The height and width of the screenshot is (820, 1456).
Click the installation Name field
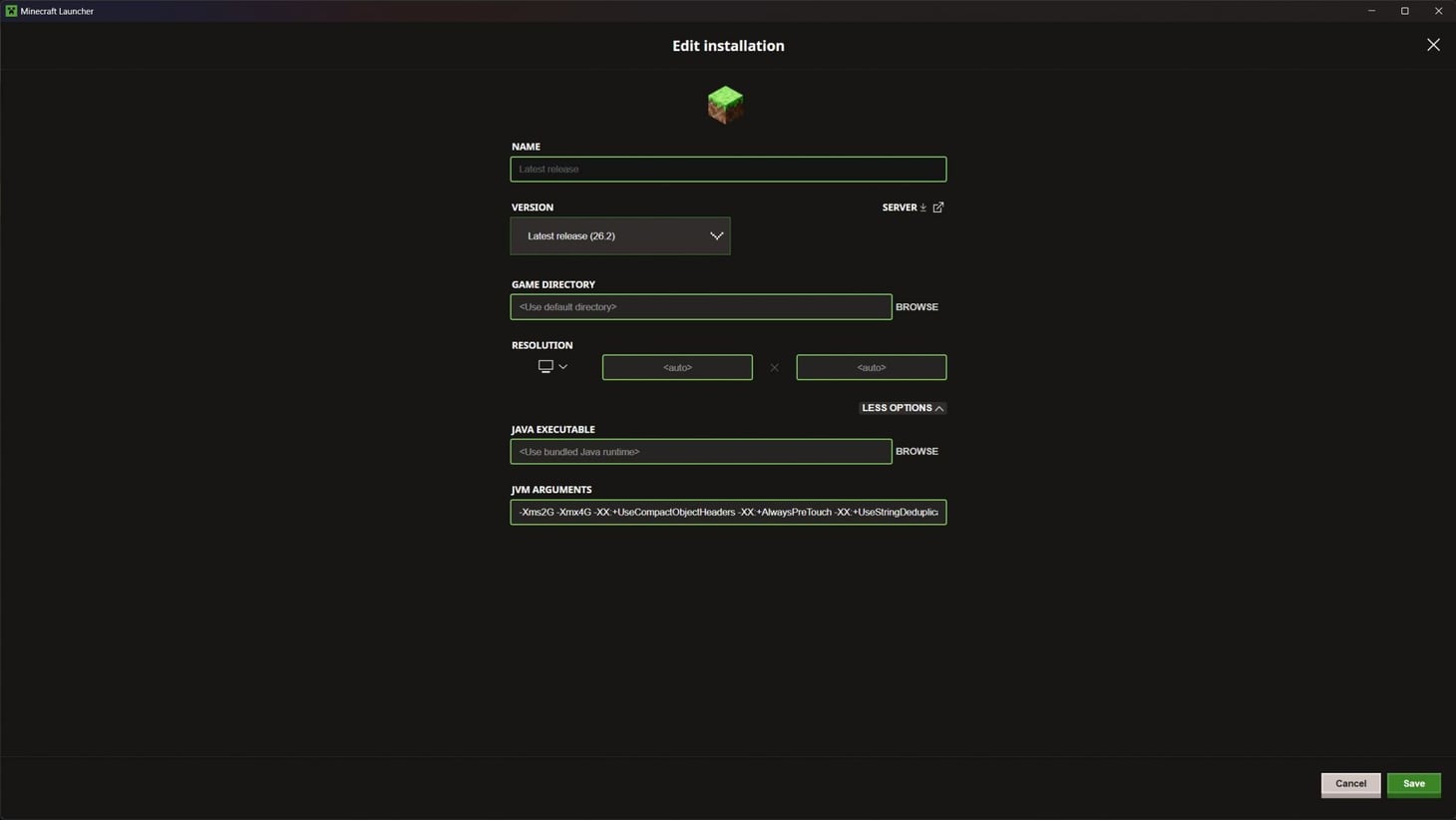click(x=728, y=170)
